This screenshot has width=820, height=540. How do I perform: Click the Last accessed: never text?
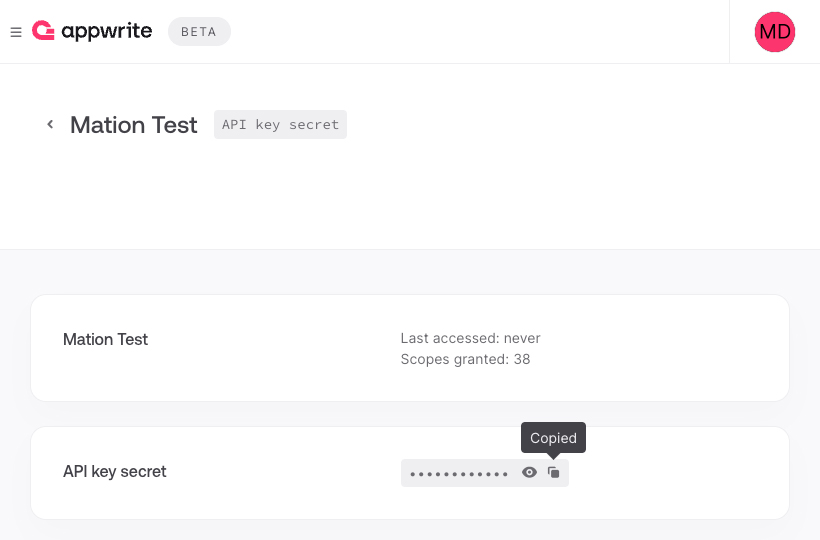click(x=470, y=338)
